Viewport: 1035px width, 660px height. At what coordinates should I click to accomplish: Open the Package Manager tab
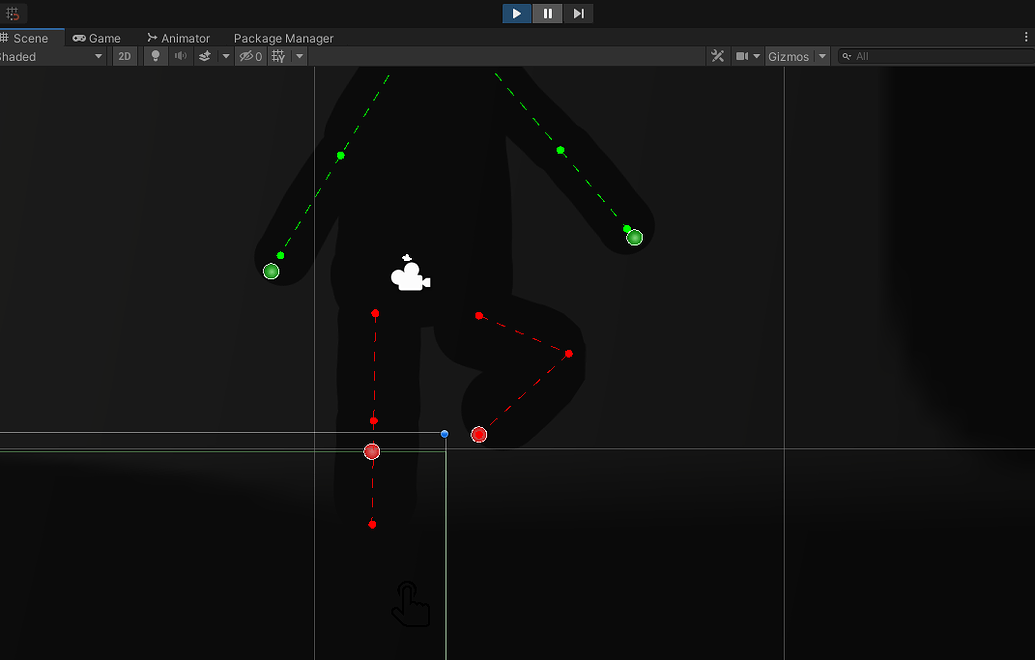click(283, 38)
